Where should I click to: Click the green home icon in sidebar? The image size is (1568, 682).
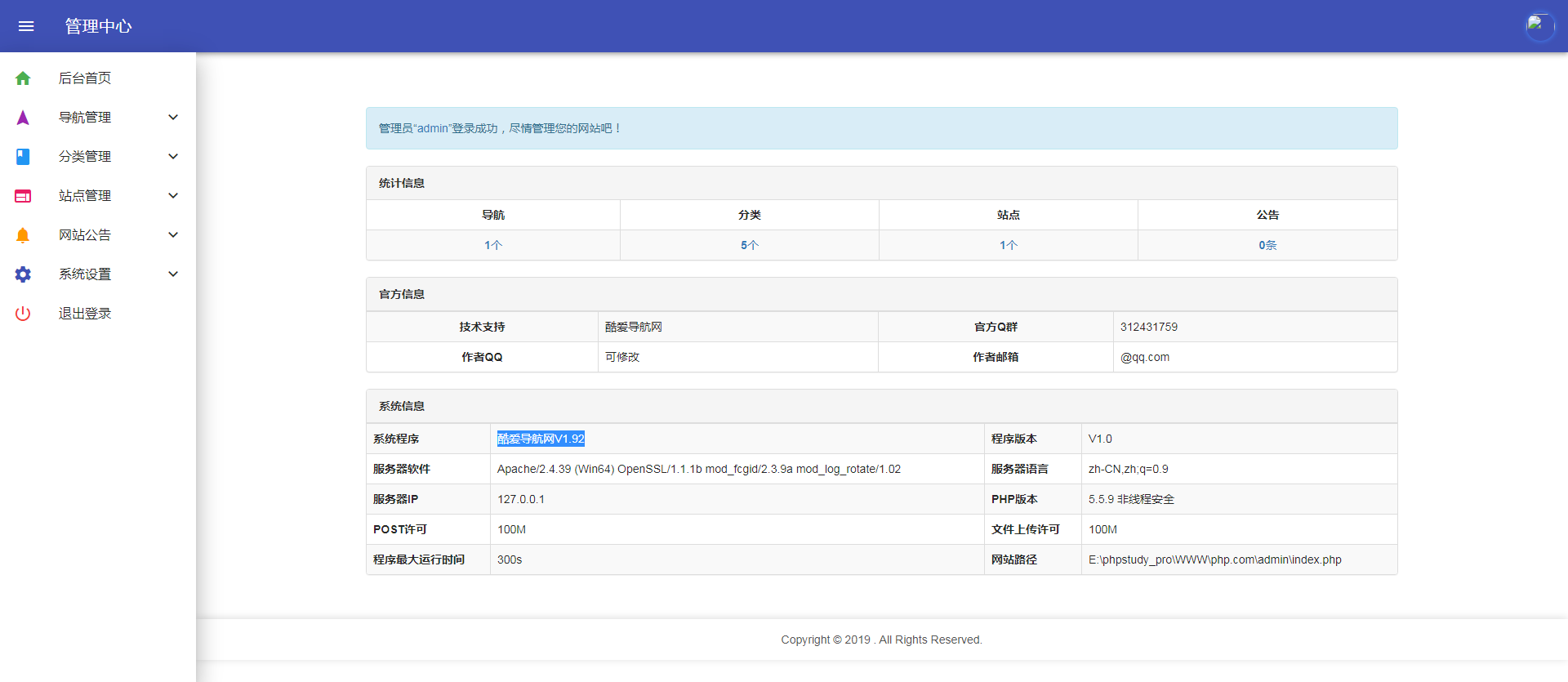tap(23, 78)
